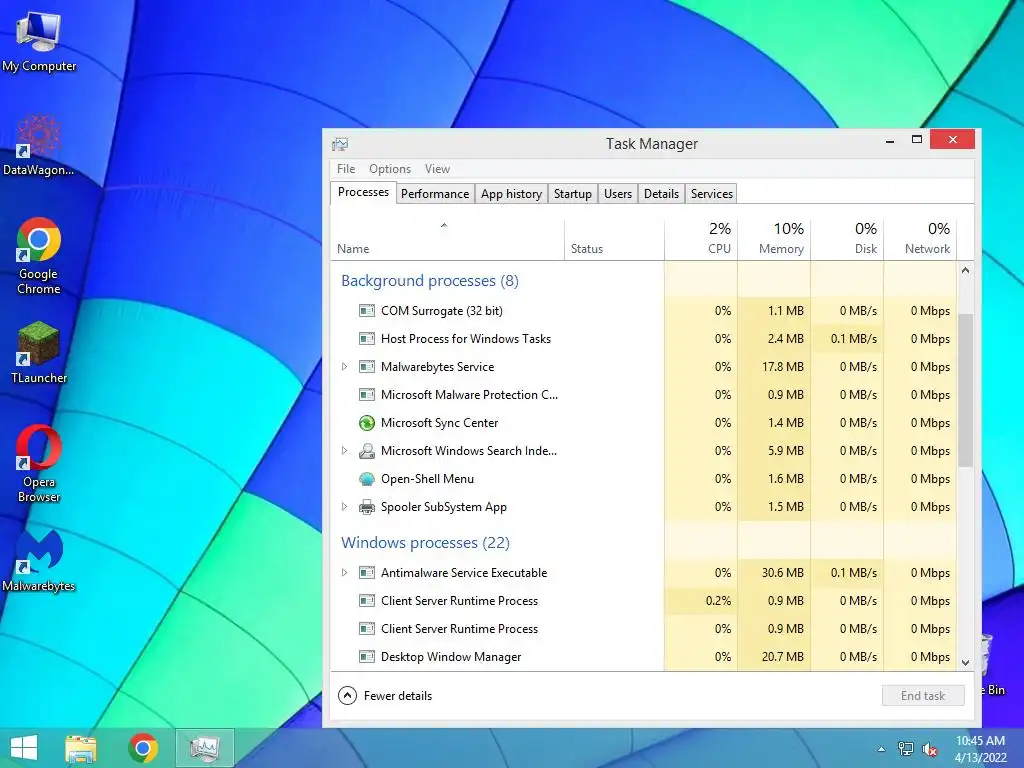Open the DataWagon desktop shortcut

(39, 145)
